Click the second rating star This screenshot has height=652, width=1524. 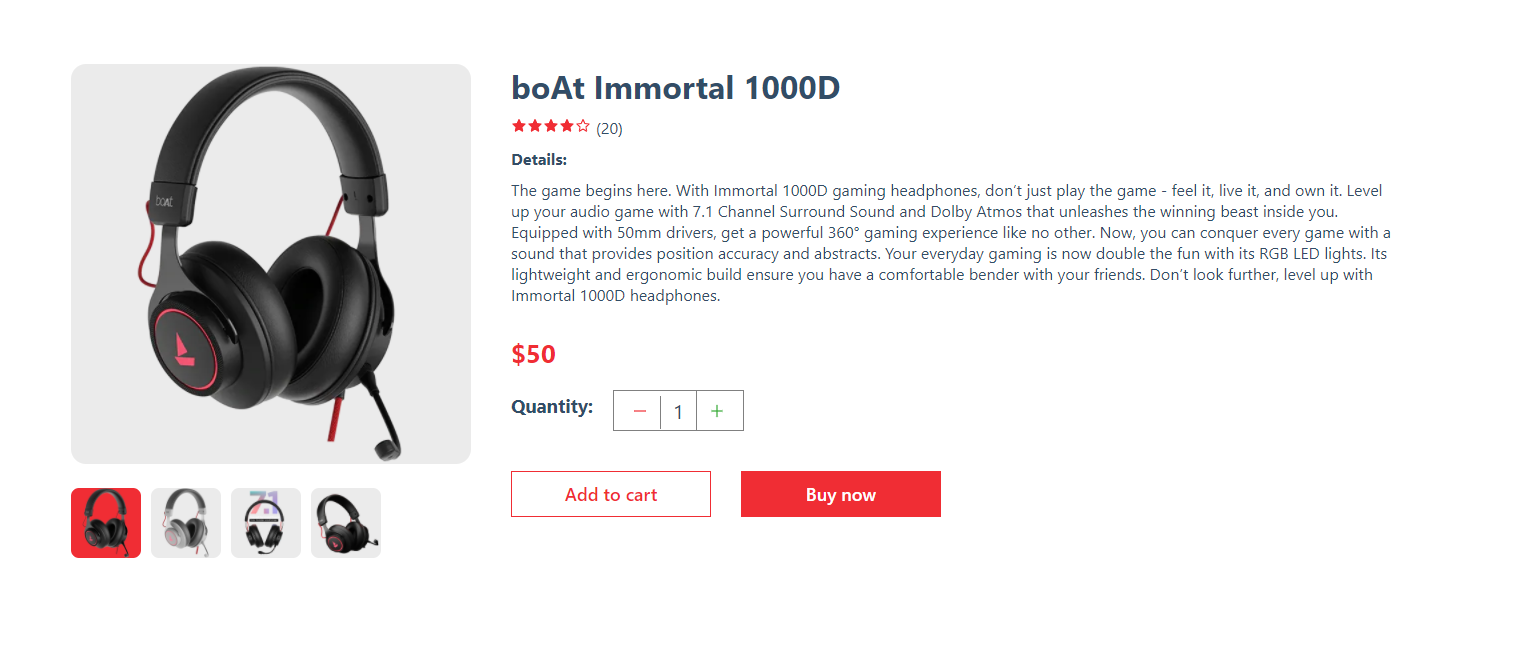point(535,126)
